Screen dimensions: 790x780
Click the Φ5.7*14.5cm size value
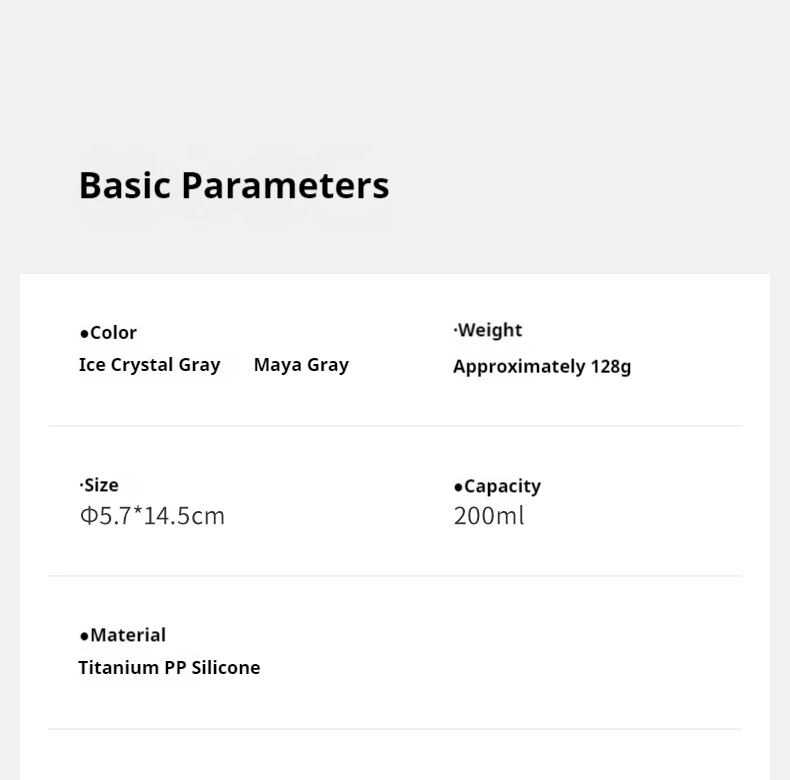152,516
